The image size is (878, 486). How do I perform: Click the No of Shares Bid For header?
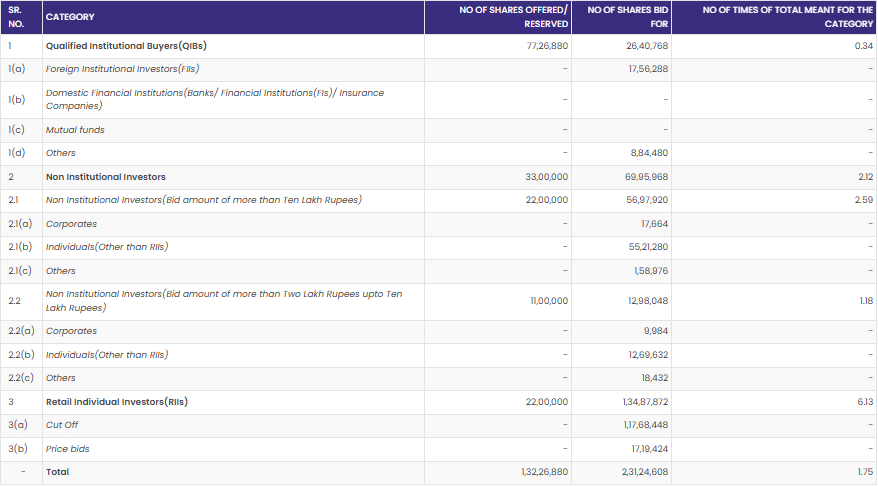coord(627,17)
